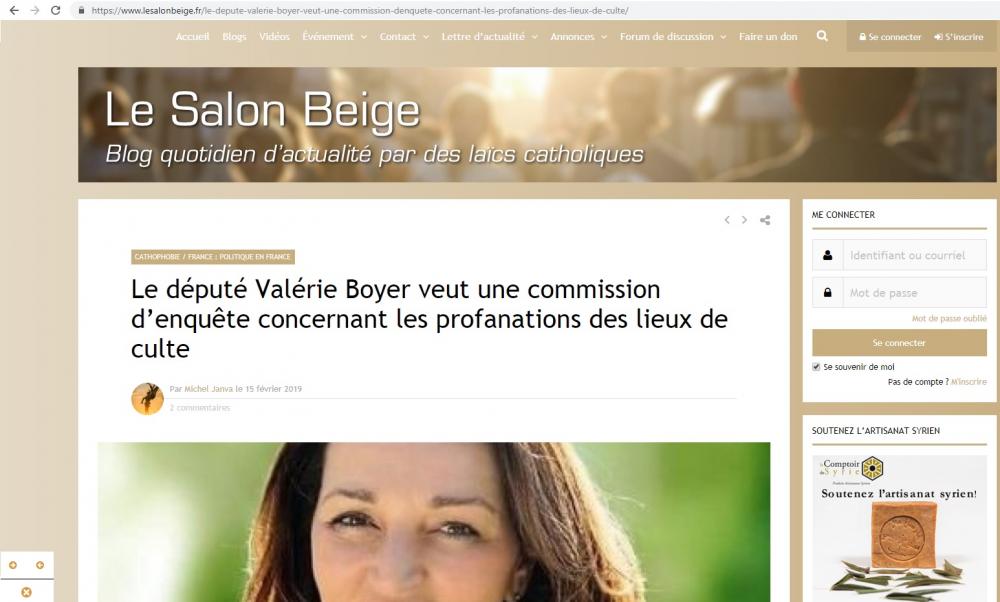Open the Vidéos menu item
Image resolution: width=1000 pixels, height=602 pixels.
coord(274,36)
